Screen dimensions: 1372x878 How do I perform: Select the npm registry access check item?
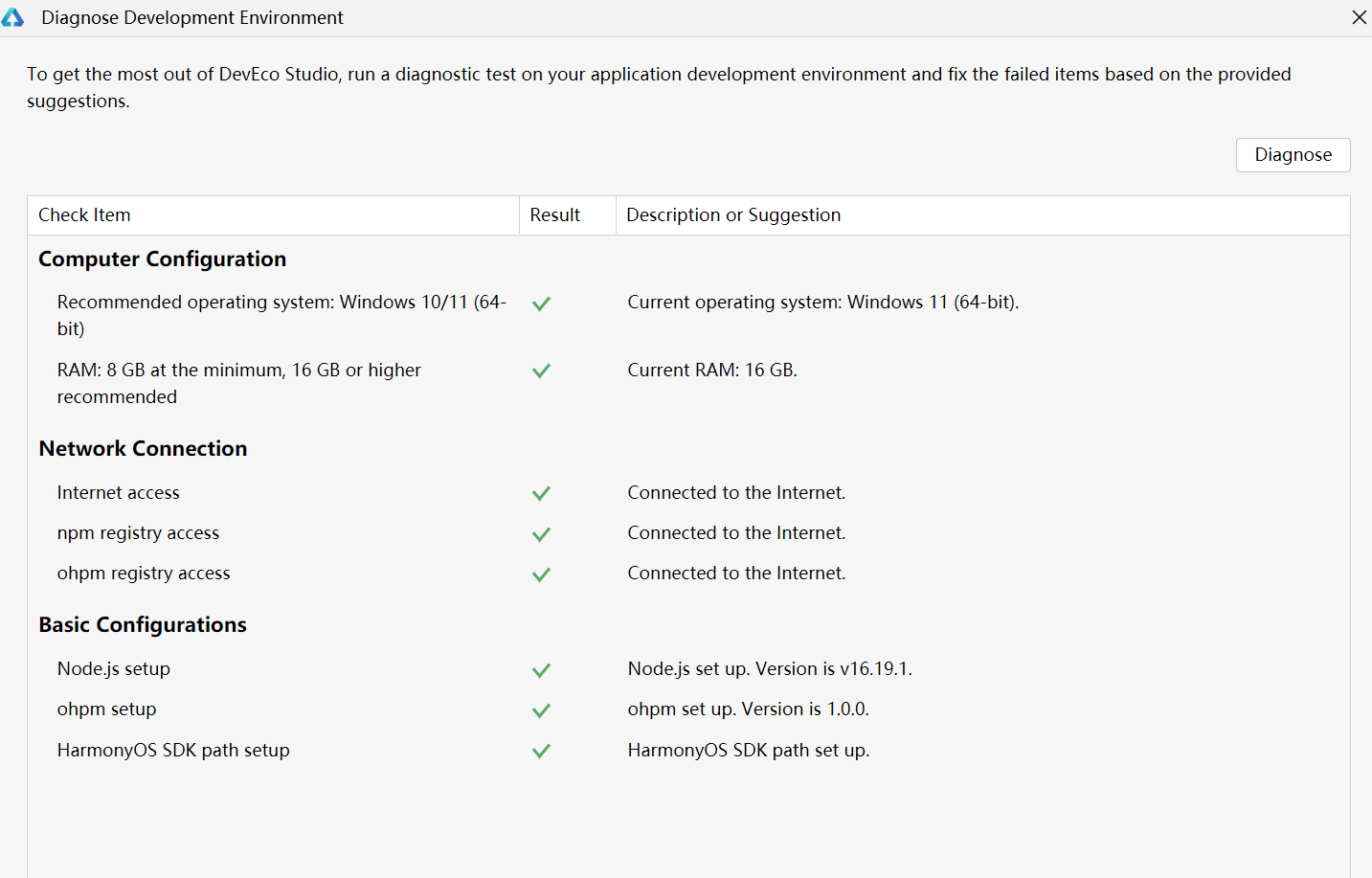(x=138, y=533)
